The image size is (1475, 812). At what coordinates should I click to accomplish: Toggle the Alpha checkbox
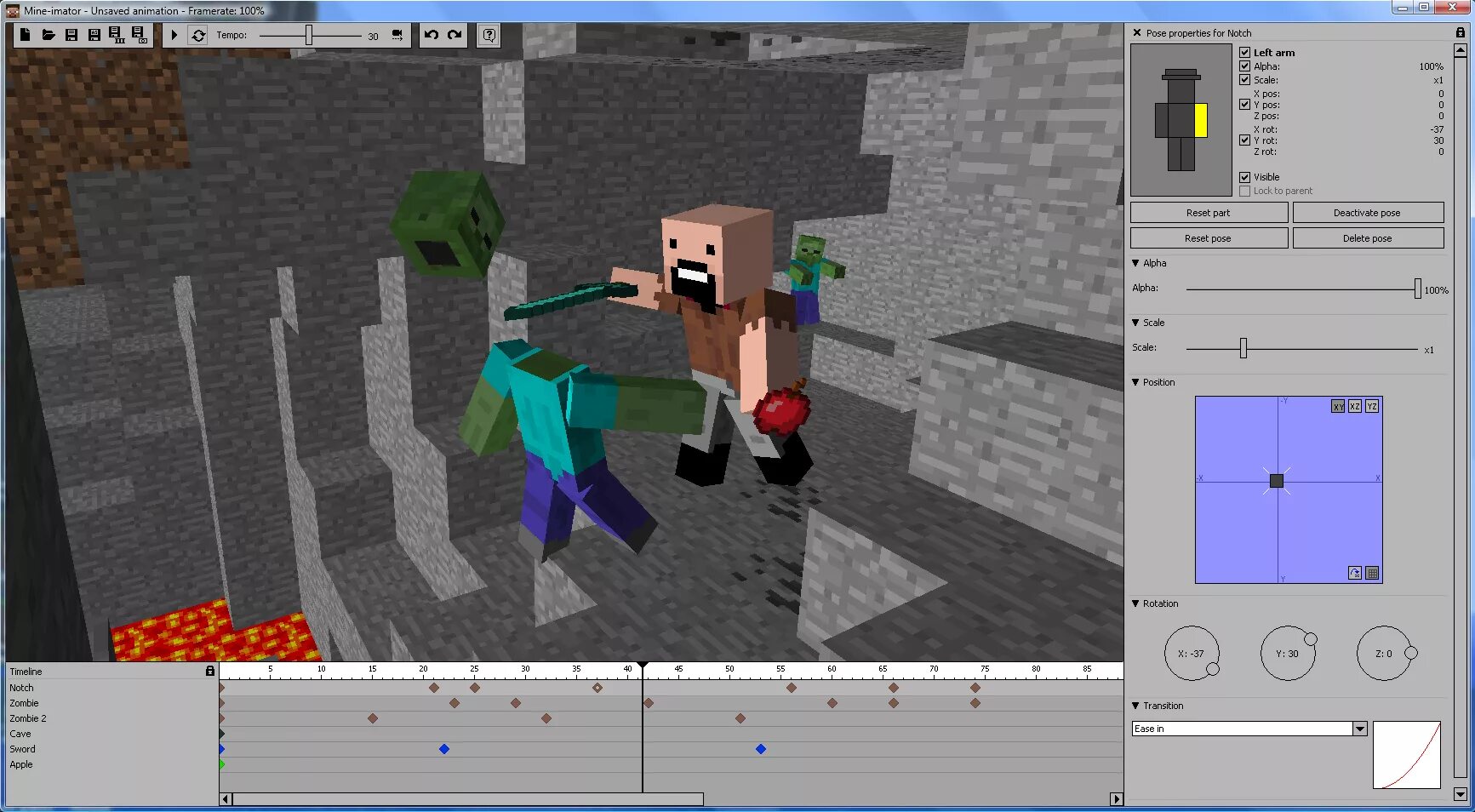coord(1244,66)
